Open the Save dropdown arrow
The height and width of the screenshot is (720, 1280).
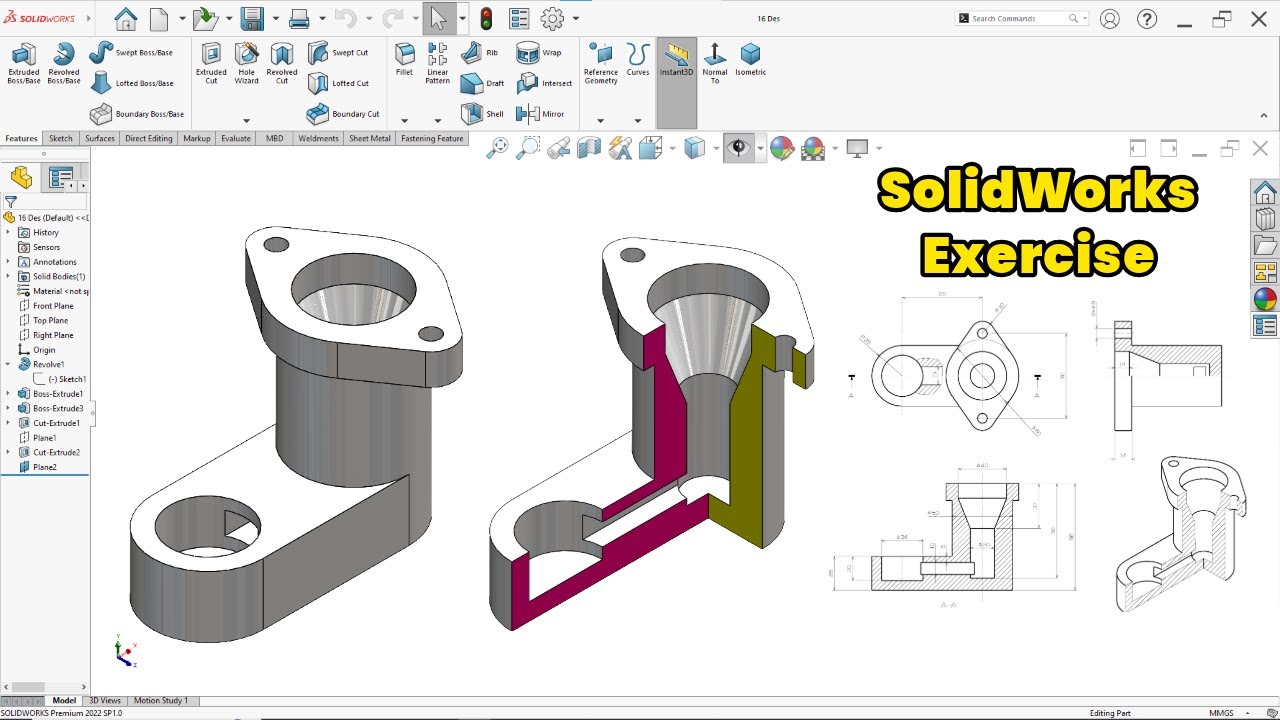click(274, 19)
